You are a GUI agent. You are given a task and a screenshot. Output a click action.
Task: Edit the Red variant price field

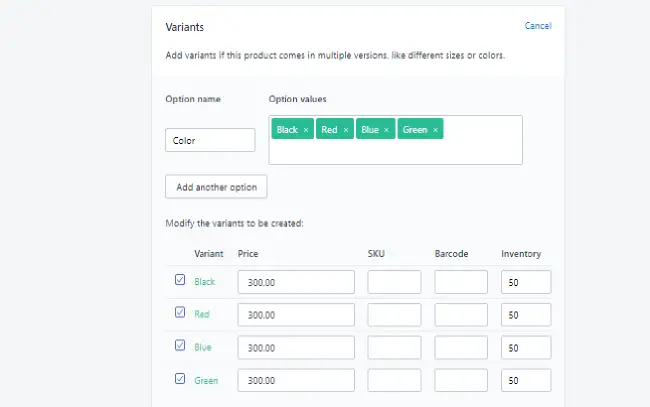pyautogui.click(x=296, y=315)
